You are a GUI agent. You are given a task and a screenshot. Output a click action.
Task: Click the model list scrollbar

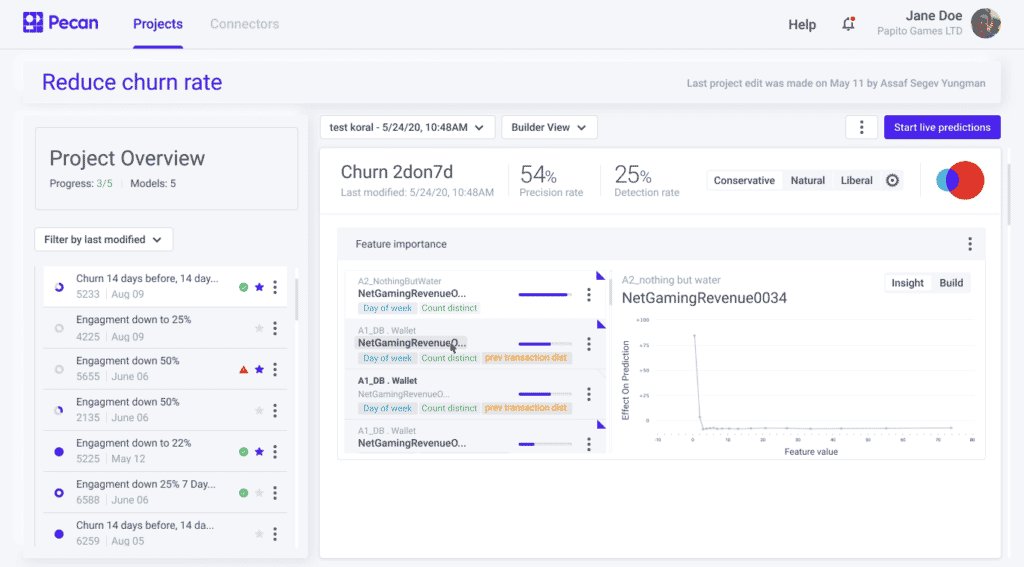point(296,298)
